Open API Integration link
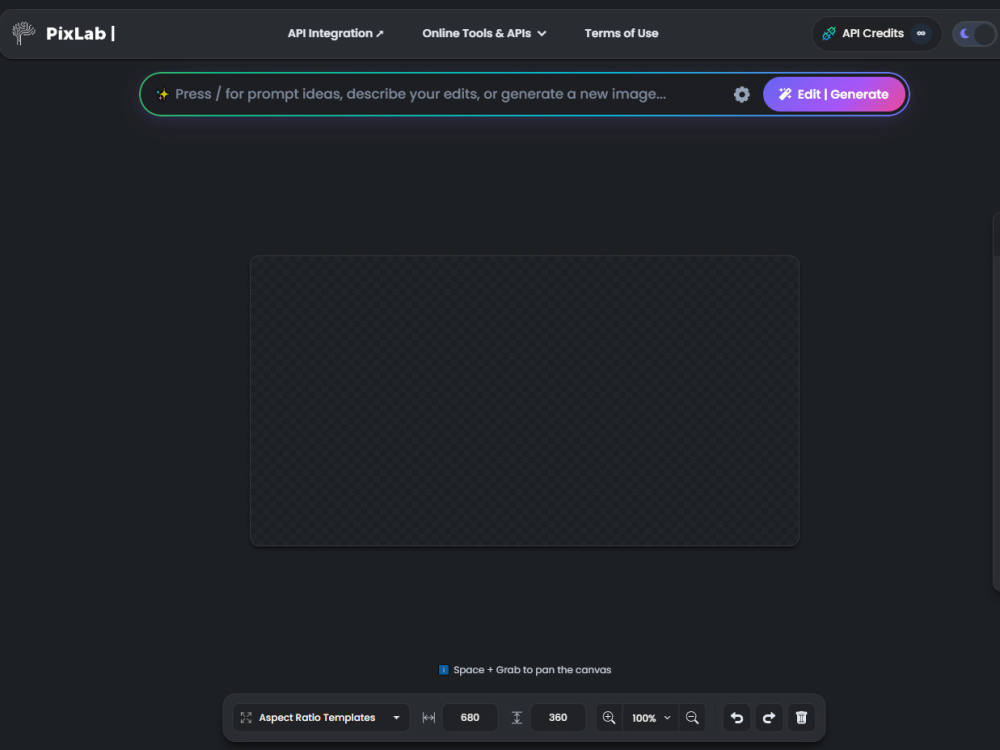This screenshot has height=750, width=1000. click(x=335, y=33)
